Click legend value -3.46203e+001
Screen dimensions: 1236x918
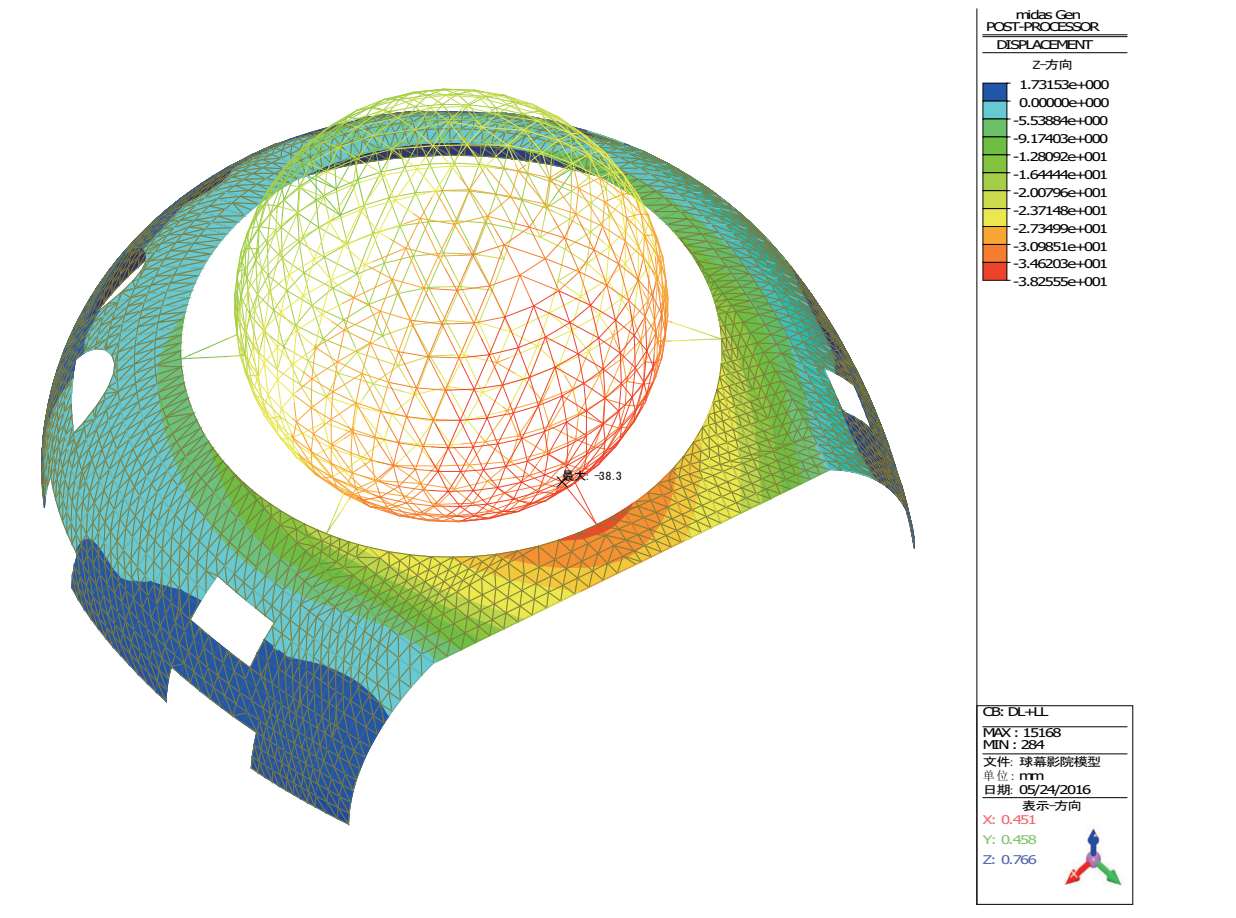(1060, 264)
